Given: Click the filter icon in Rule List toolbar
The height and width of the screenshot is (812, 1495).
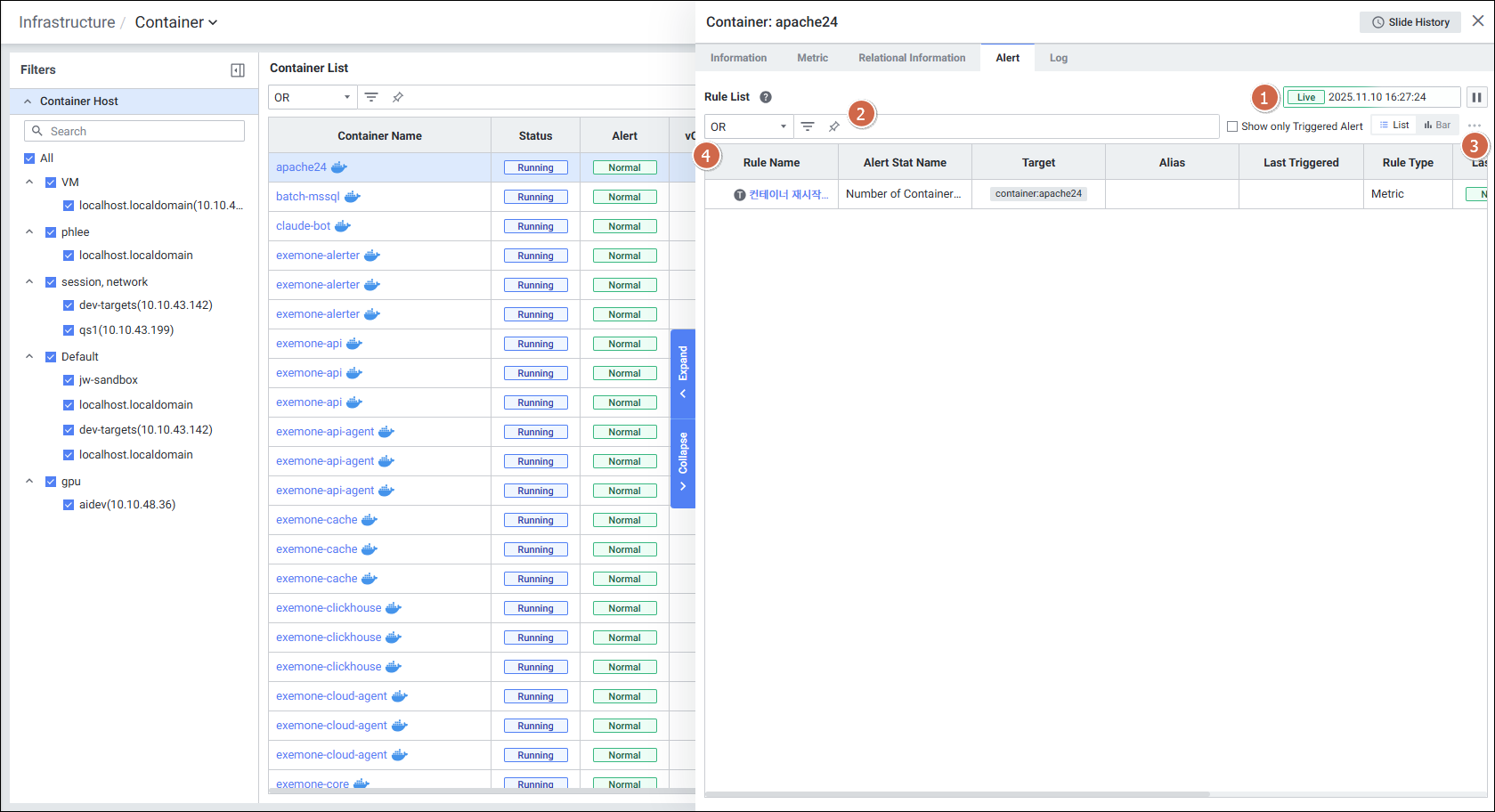Looking at the screenshot, I should point(808,126).
